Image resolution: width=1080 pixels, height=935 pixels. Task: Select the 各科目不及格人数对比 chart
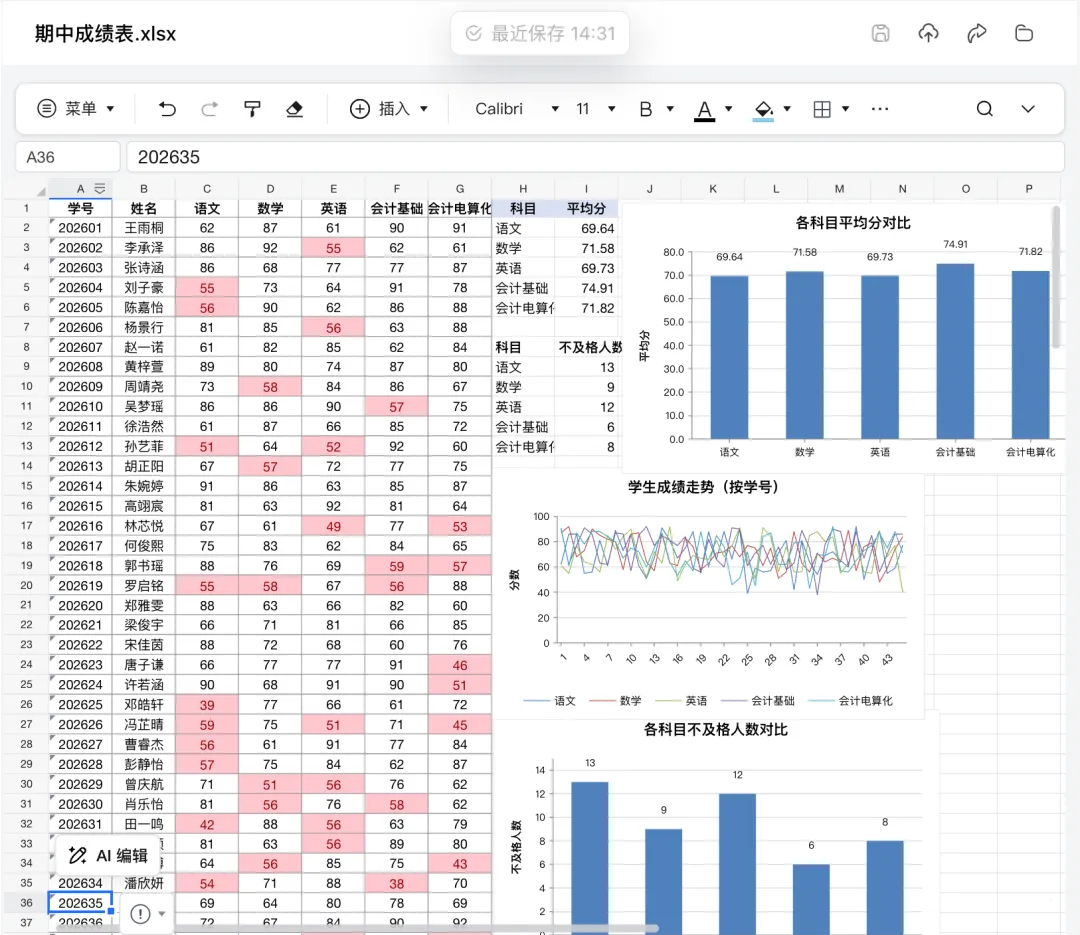point(716,827)
